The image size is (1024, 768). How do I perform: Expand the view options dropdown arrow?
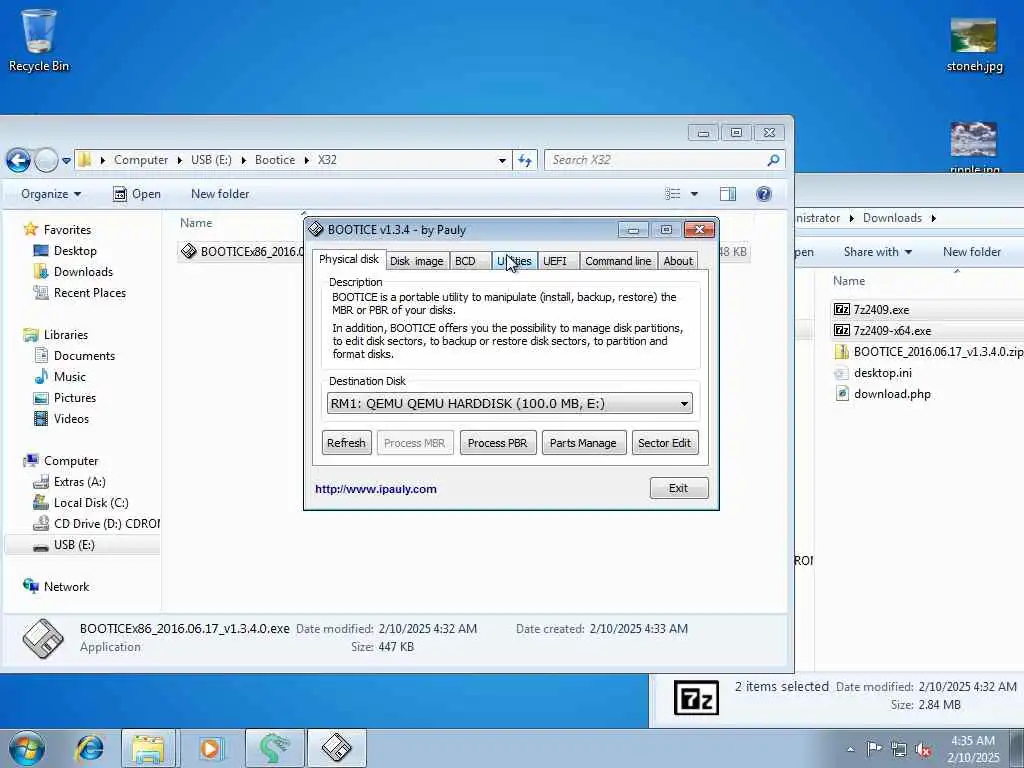[x=694, y=194]
